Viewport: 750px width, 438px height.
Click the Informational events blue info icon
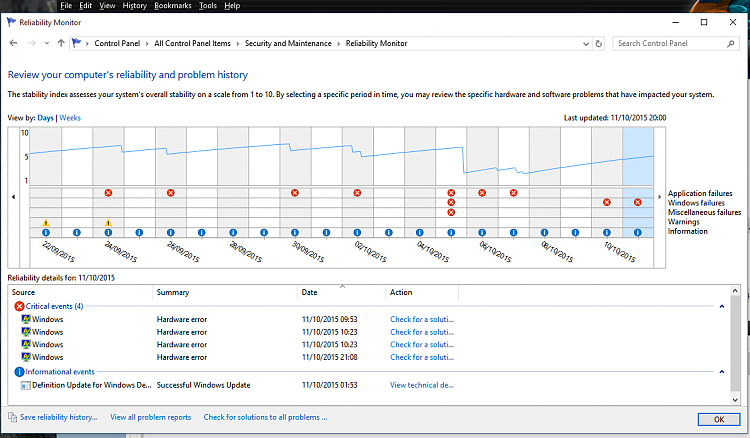[19, 372]
